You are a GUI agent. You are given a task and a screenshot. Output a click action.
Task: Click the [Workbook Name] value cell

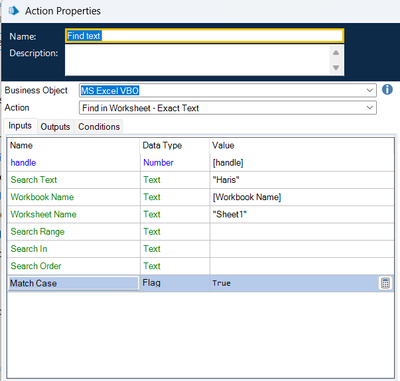pos(302,197)
